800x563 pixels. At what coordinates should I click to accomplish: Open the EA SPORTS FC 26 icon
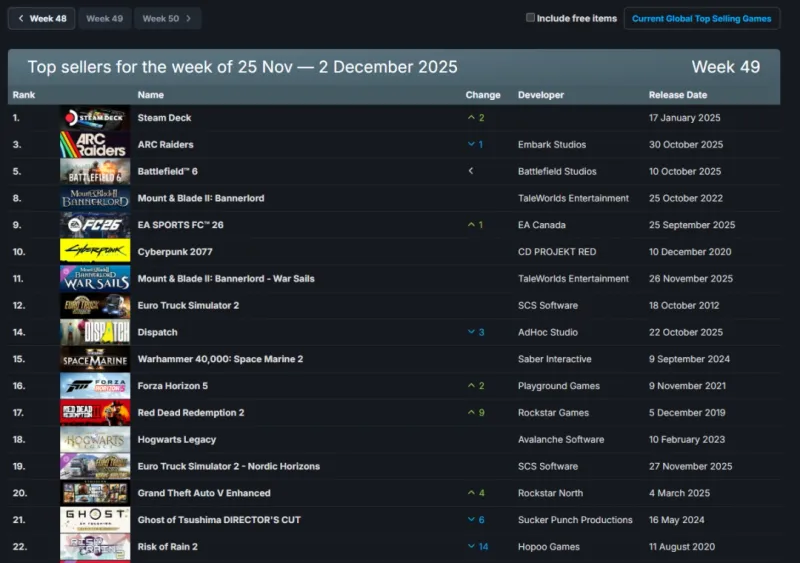pos(95,225)
